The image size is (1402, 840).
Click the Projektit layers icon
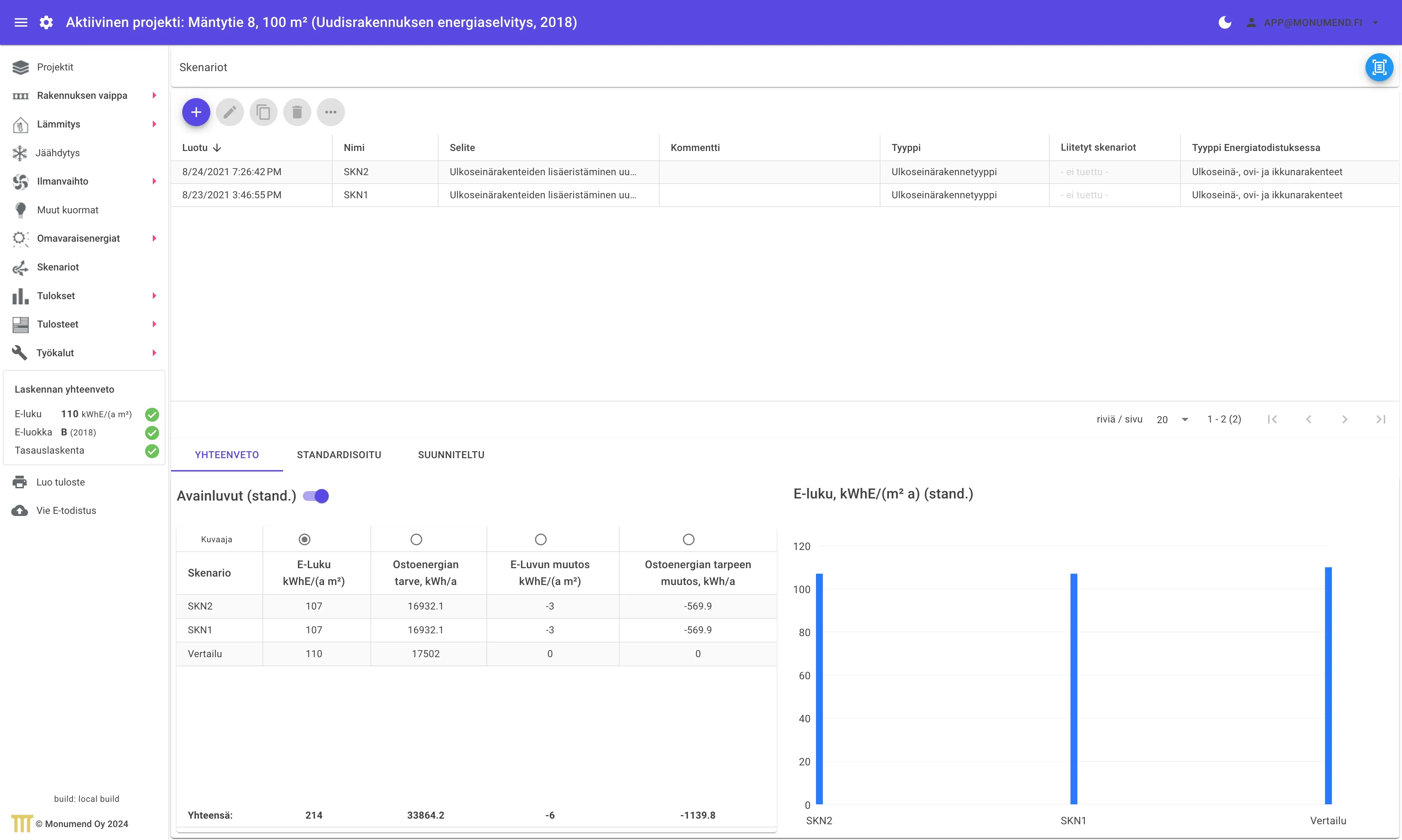pyautogui.click(x=20, y=67)
